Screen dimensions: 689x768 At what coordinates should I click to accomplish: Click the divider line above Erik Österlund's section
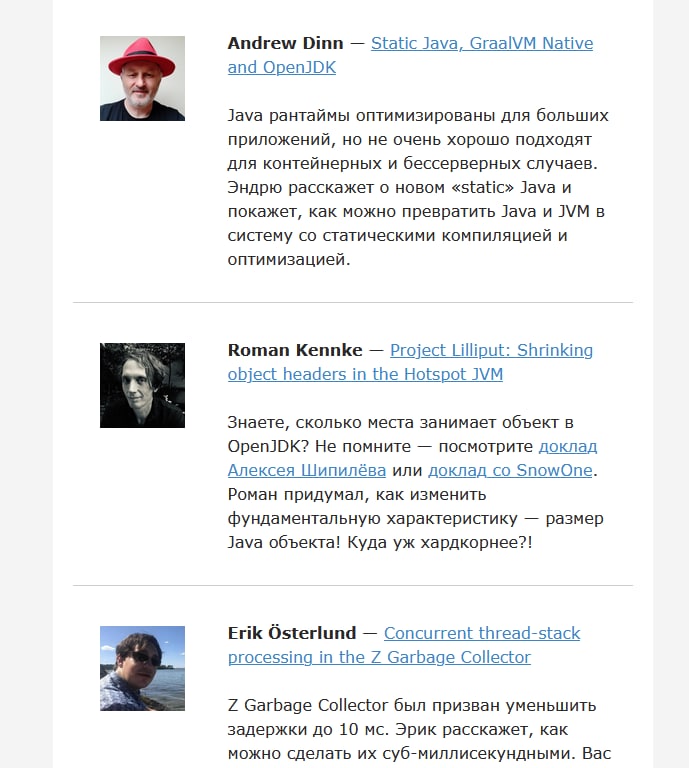pos(353,585)
